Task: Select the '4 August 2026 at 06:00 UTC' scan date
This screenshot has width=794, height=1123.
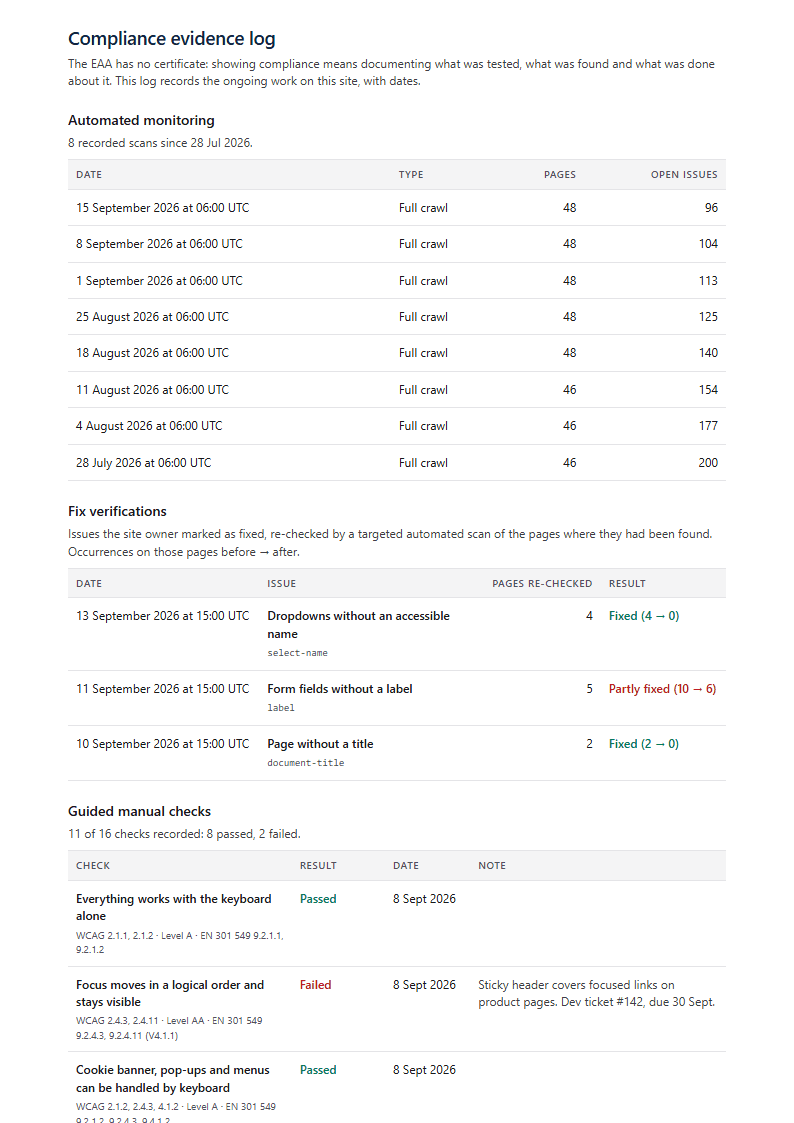Action: click(149, 425)
